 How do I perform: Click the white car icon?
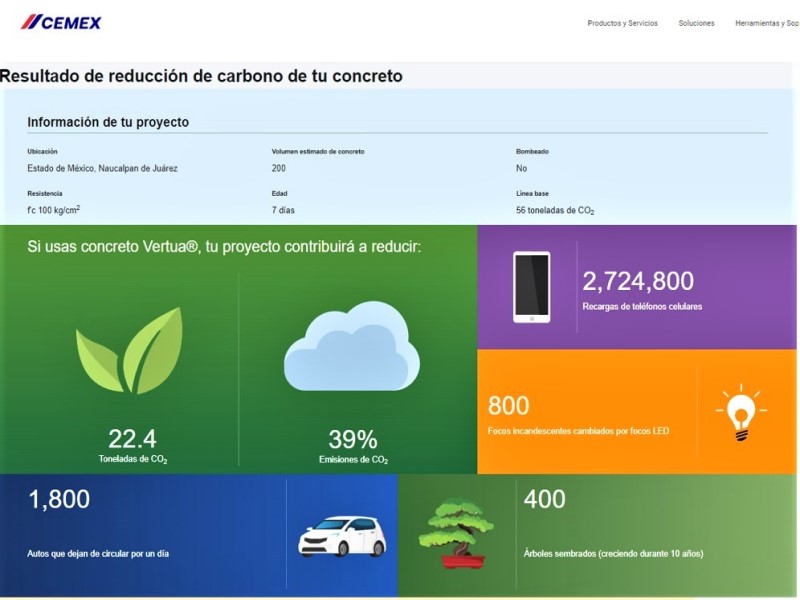pos(342,536)
